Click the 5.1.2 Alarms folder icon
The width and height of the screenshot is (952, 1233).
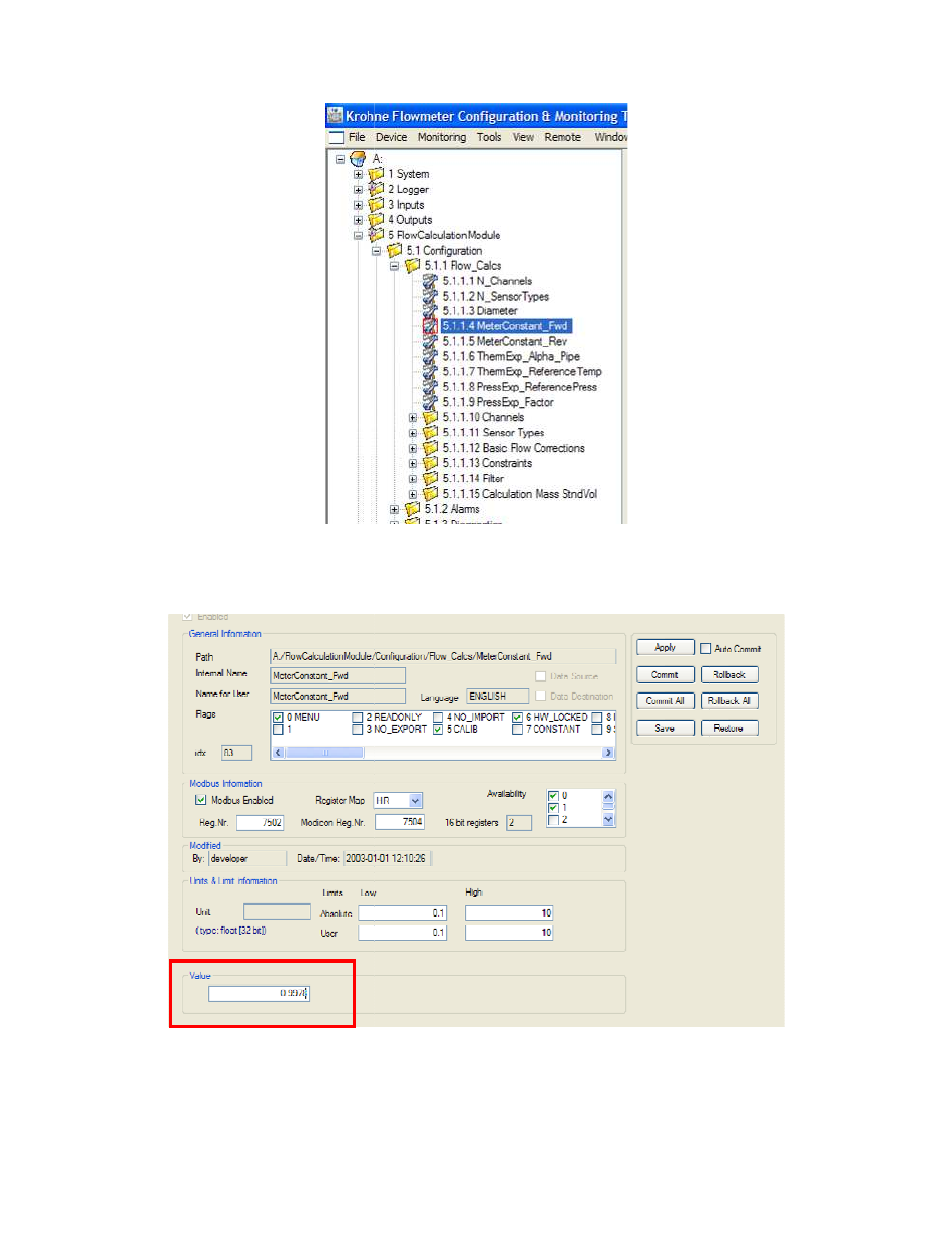412,509
